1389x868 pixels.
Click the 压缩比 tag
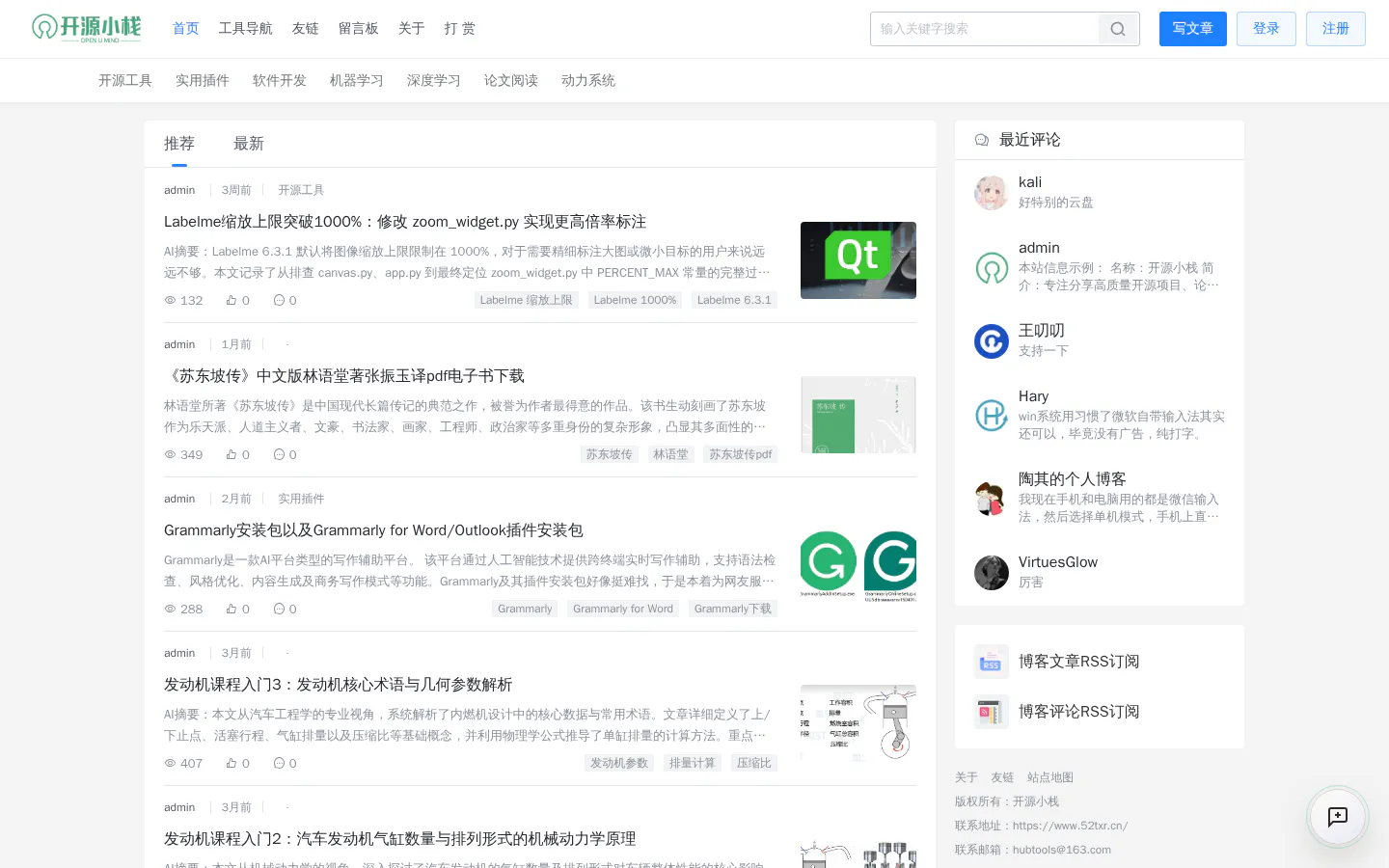coord(754,763)
